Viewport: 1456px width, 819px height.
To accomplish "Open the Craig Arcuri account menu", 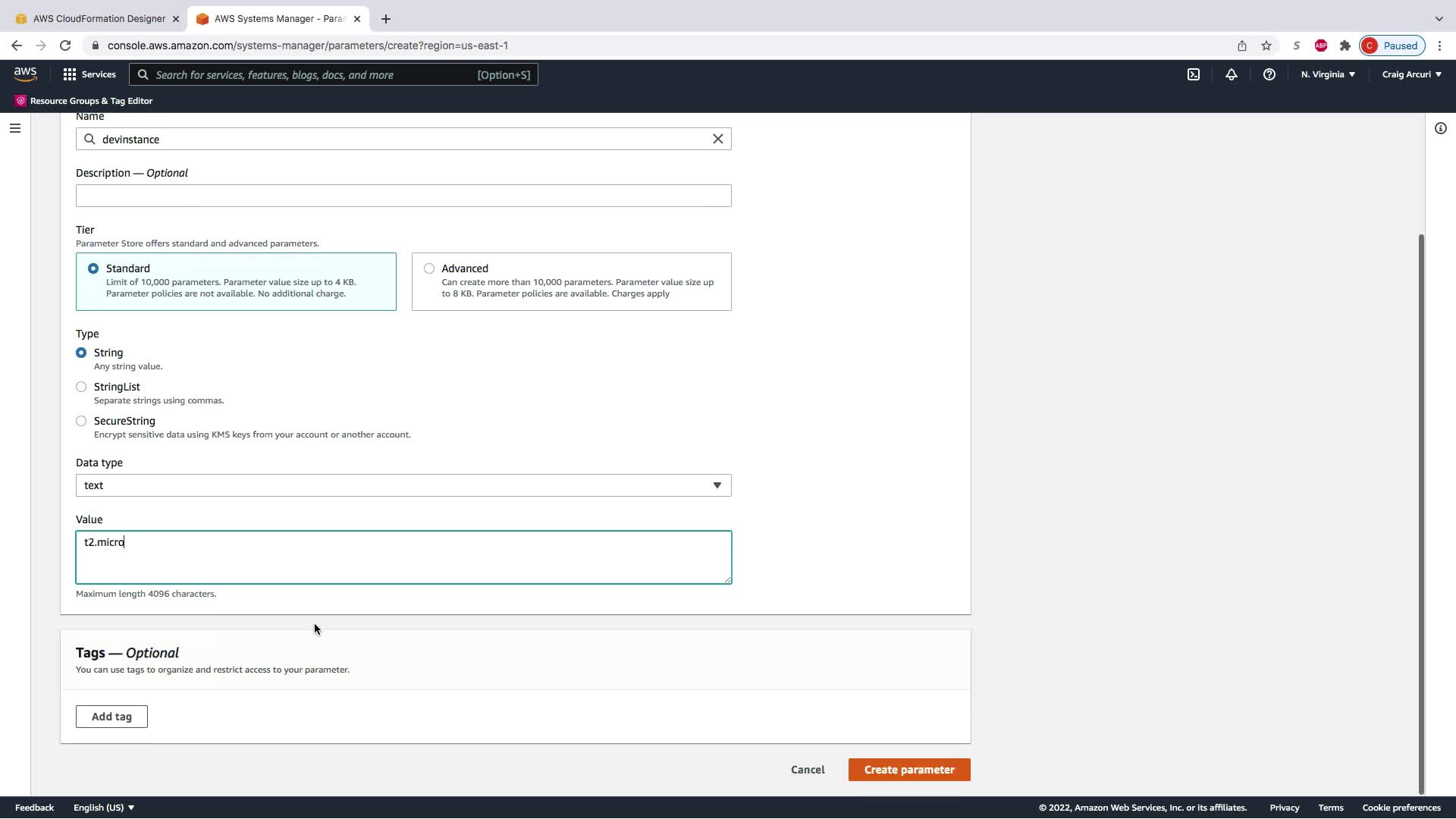I will [1411, 74].
